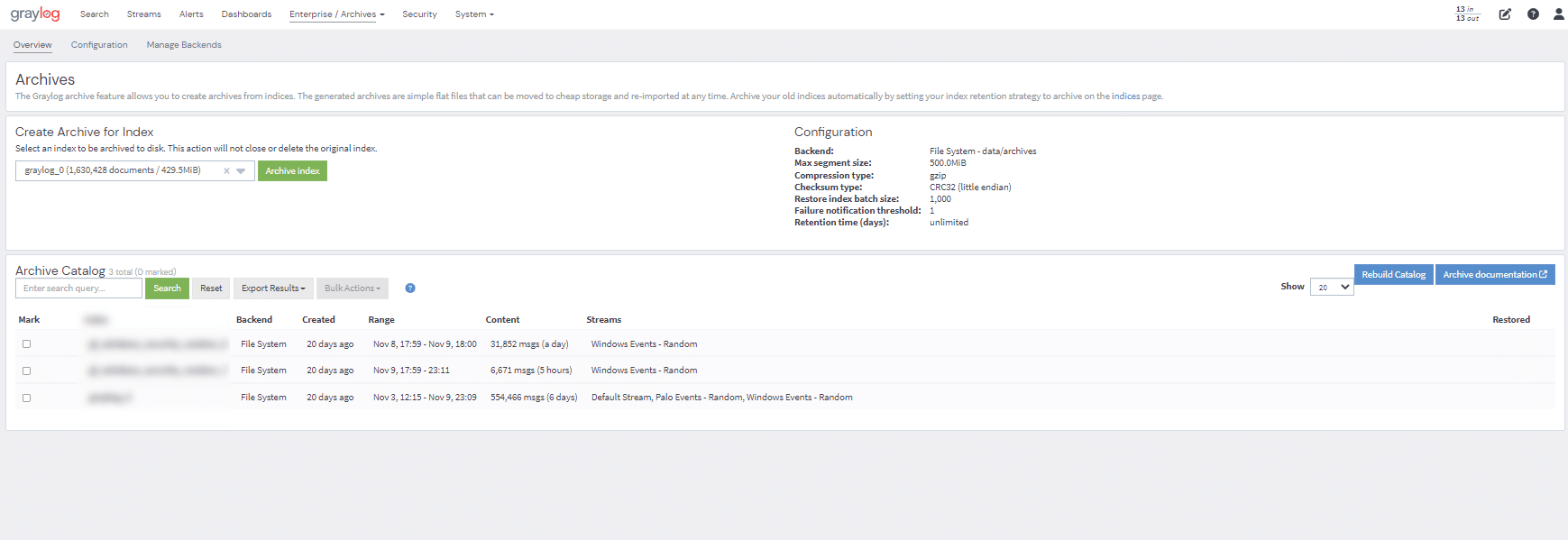
Task: Switch to the Manage Backends tab
Action: [184, 45]
